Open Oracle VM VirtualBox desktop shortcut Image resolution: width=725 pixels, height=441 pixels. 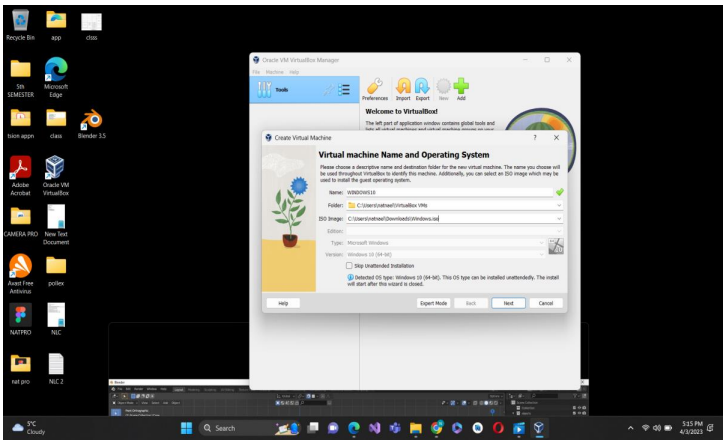pos(55,176)
